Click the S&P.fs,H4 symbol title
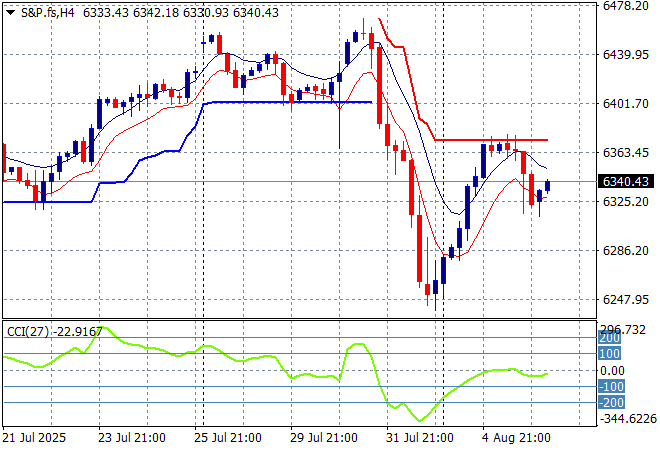This screenshot has height=450, width=660. [48, 13]
